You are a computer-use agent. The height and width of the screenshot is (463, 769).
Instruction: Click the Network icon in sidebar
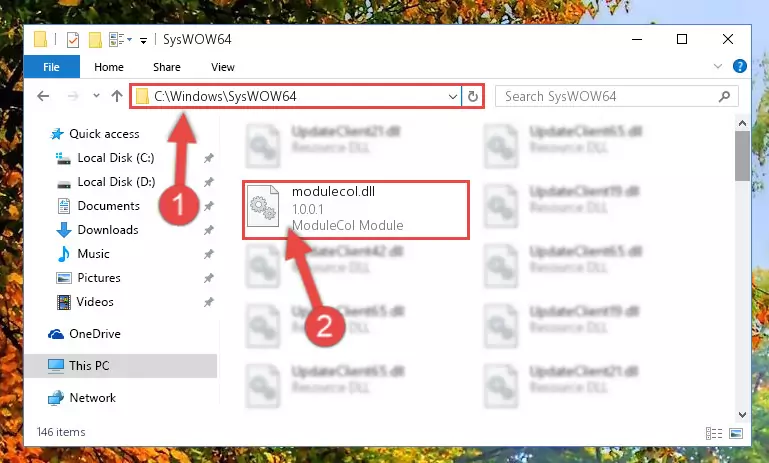click(56, 398)
